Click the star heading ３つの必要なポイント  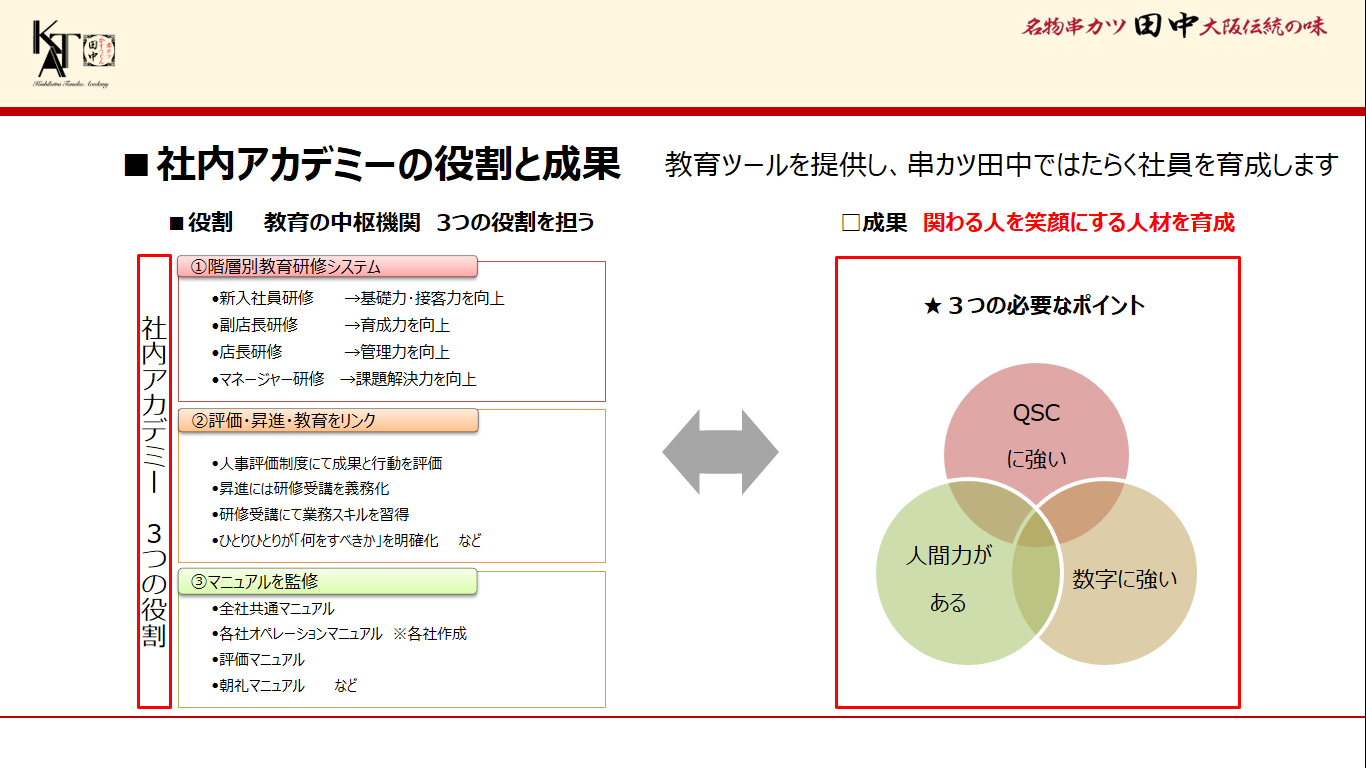click(x=1035, y=306)
